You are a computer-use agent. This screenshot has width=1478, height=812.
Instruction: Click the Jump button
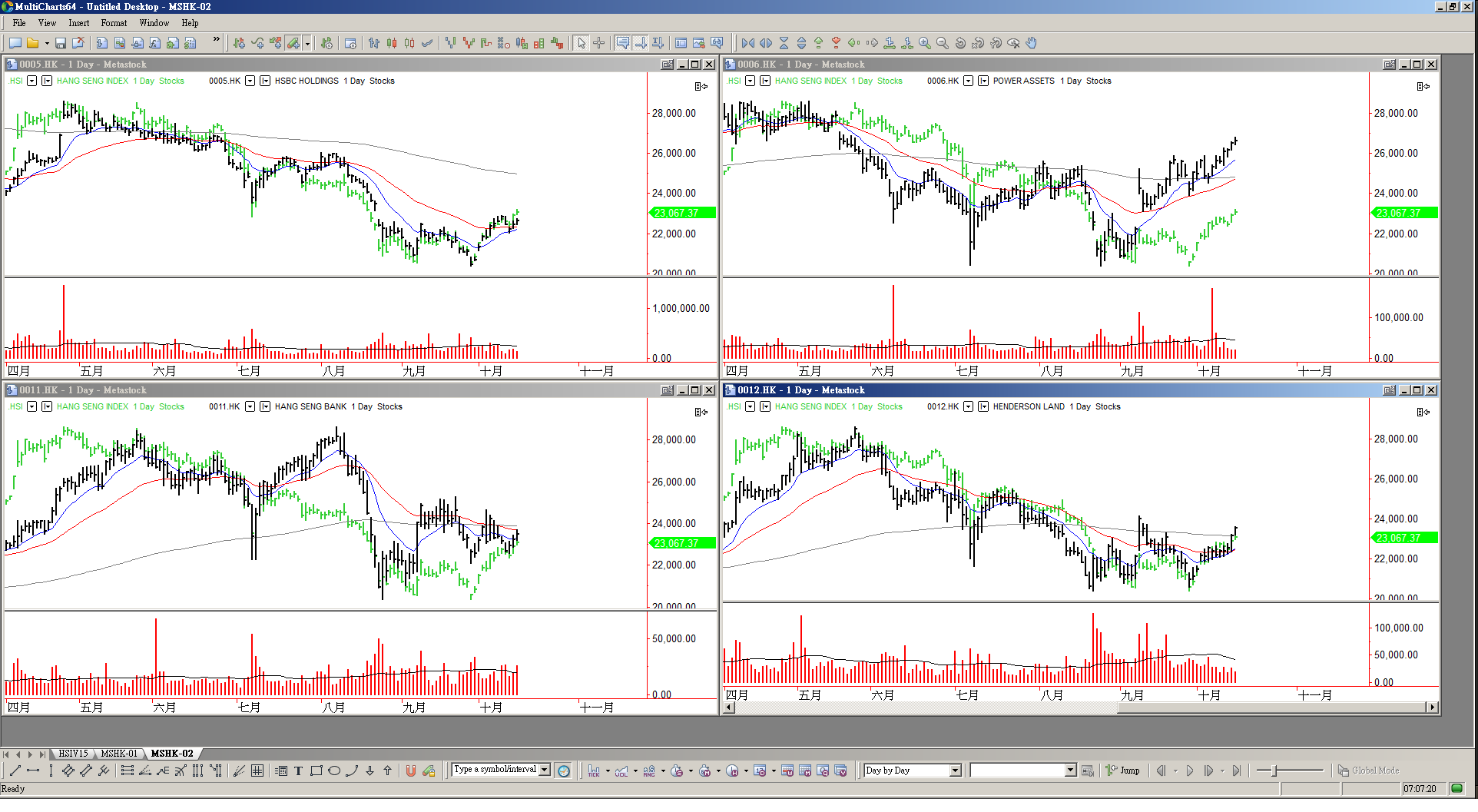1123,771
